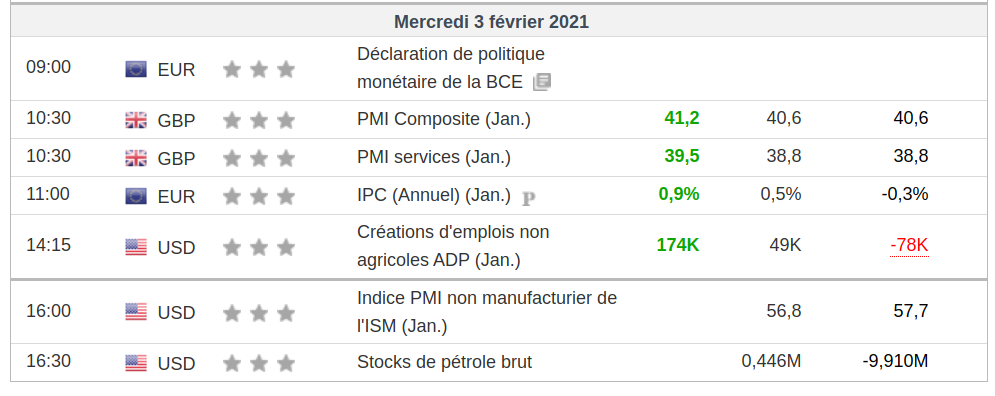Click the revised previous value -78K
This screenshot has width=995, height=396.
(909, 245)
